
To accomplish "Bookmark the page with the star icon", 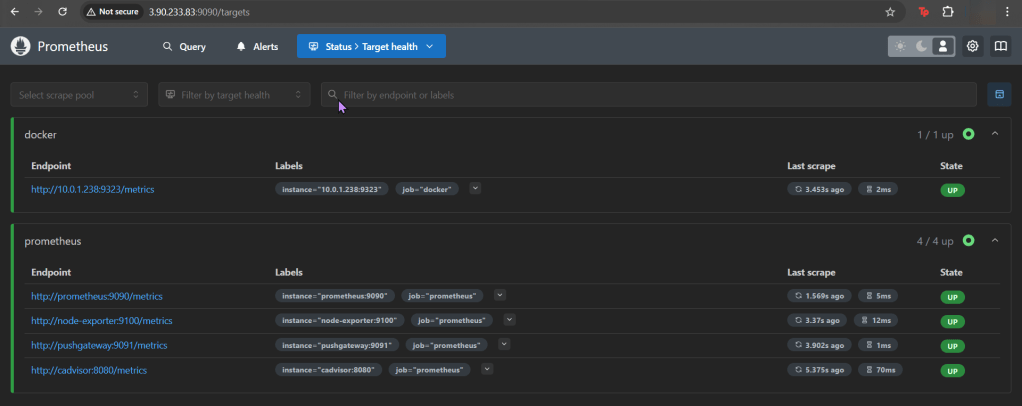I will pos(890,12).
